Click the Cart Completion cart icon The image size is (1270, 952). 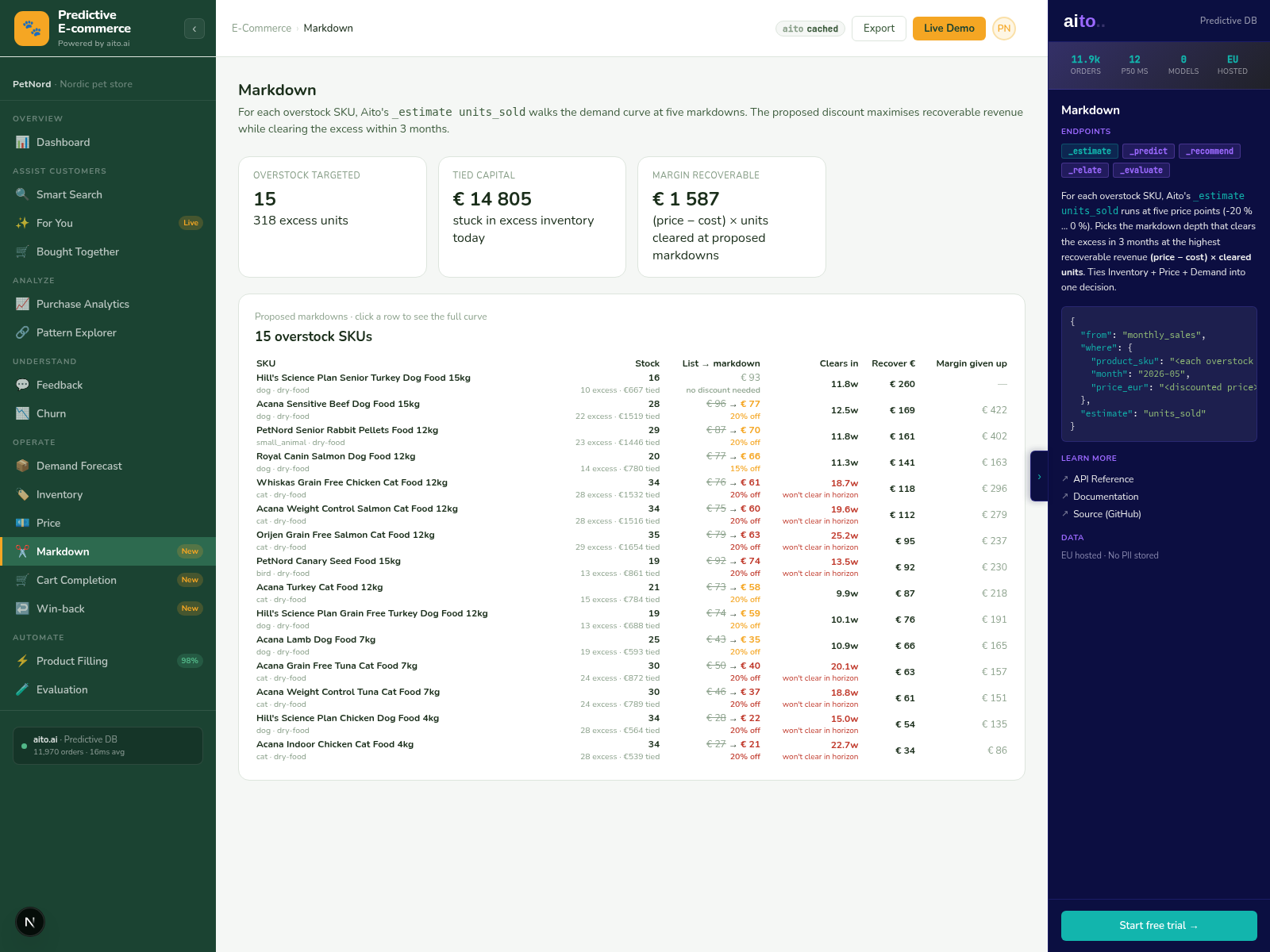click(22, 580)
